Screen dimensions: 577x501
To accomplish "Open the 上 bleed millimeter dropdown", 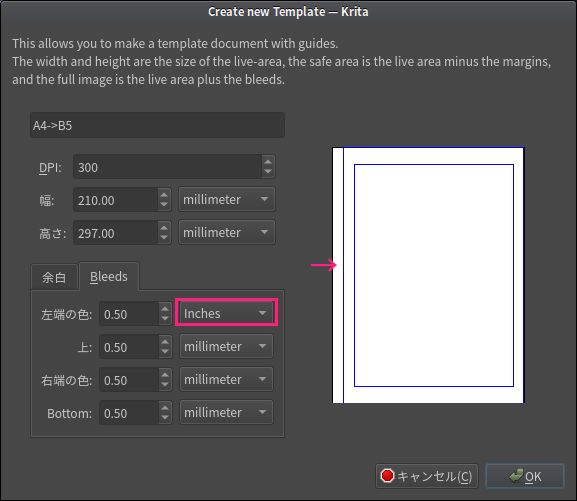I will point(226,346).
